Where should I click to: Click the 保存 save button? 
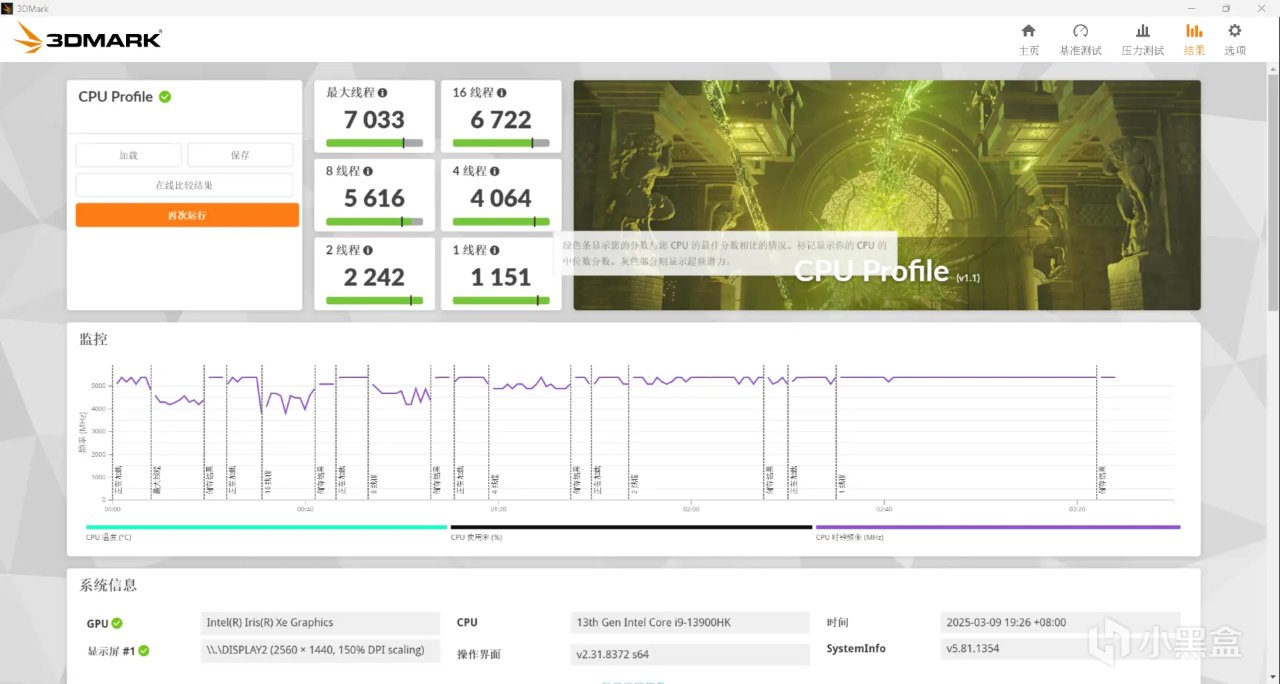(x=240, y=155)
